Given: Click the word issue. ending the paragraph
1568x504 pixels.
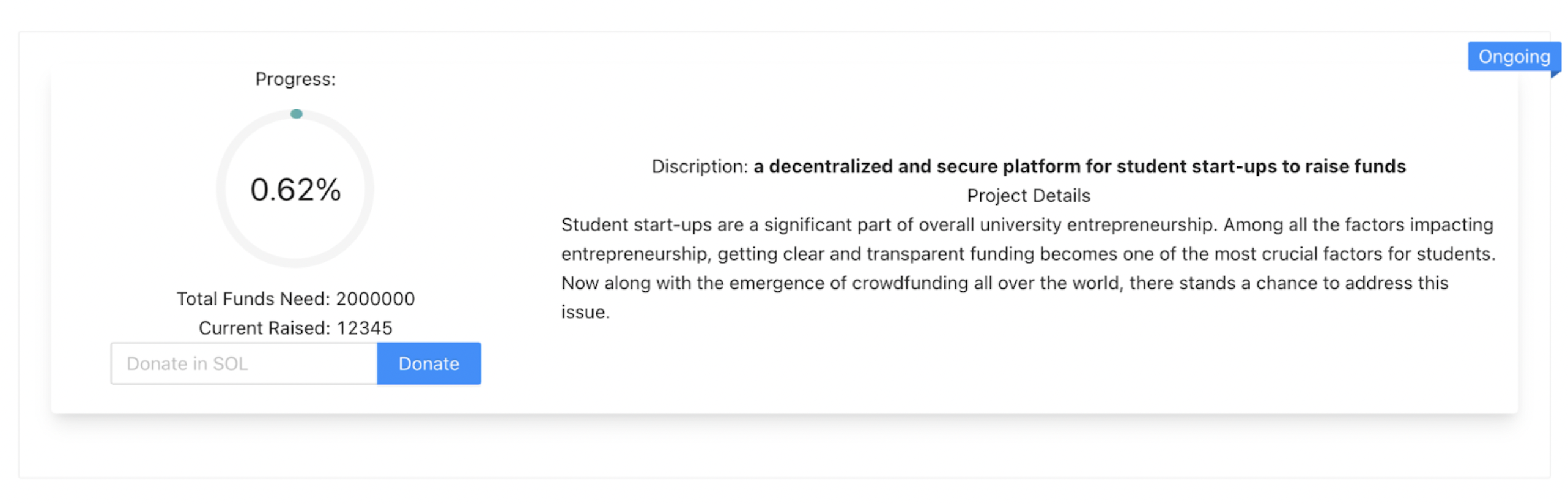Looking at the screenshot, I should 585,313.
